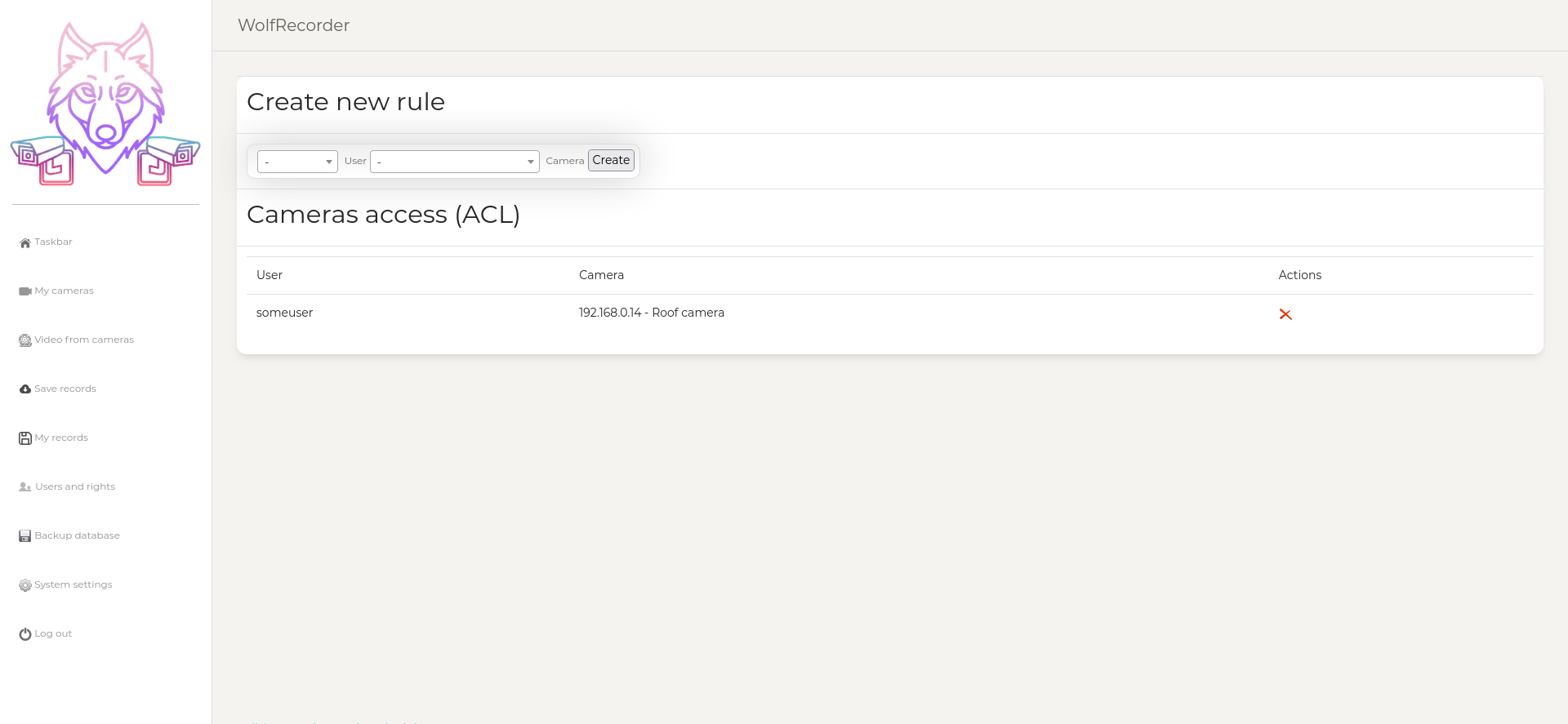
Task: Expand the Camera selection dropdown
Action: point(454,162)
